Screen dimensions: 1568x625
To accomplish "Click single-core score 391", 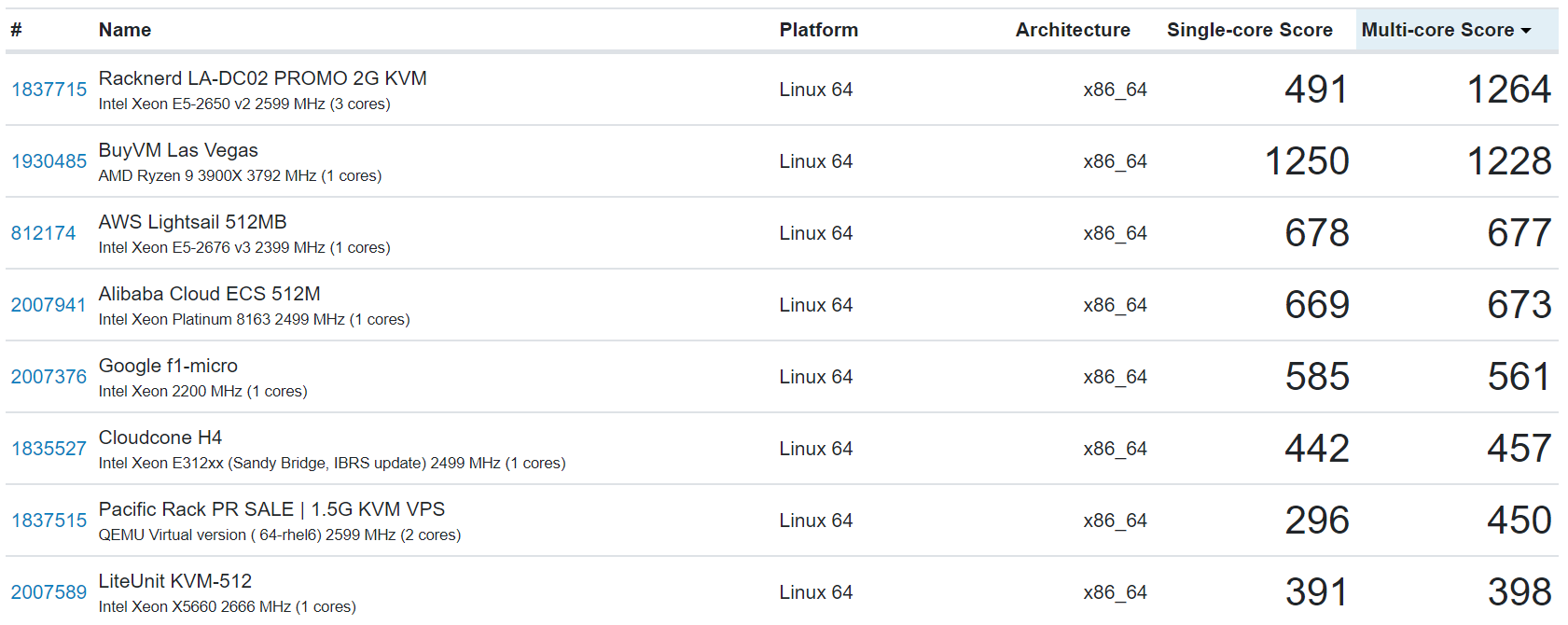I will click(x=1317, y=592).
